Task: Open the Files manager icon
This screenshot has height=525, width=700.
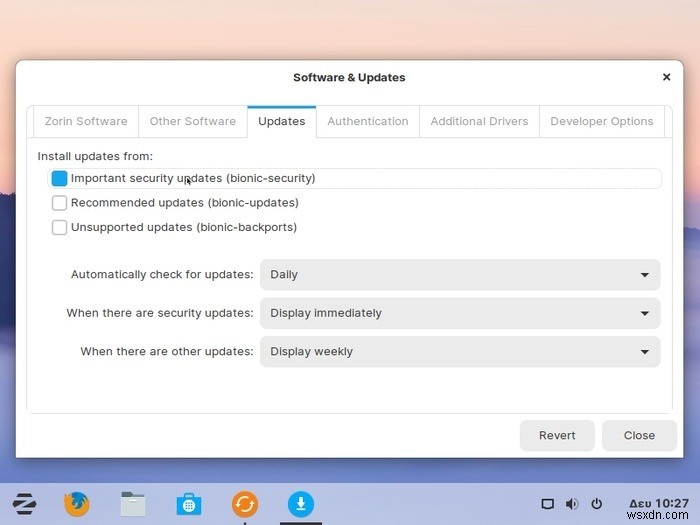Action: click(x=133, y=504)
